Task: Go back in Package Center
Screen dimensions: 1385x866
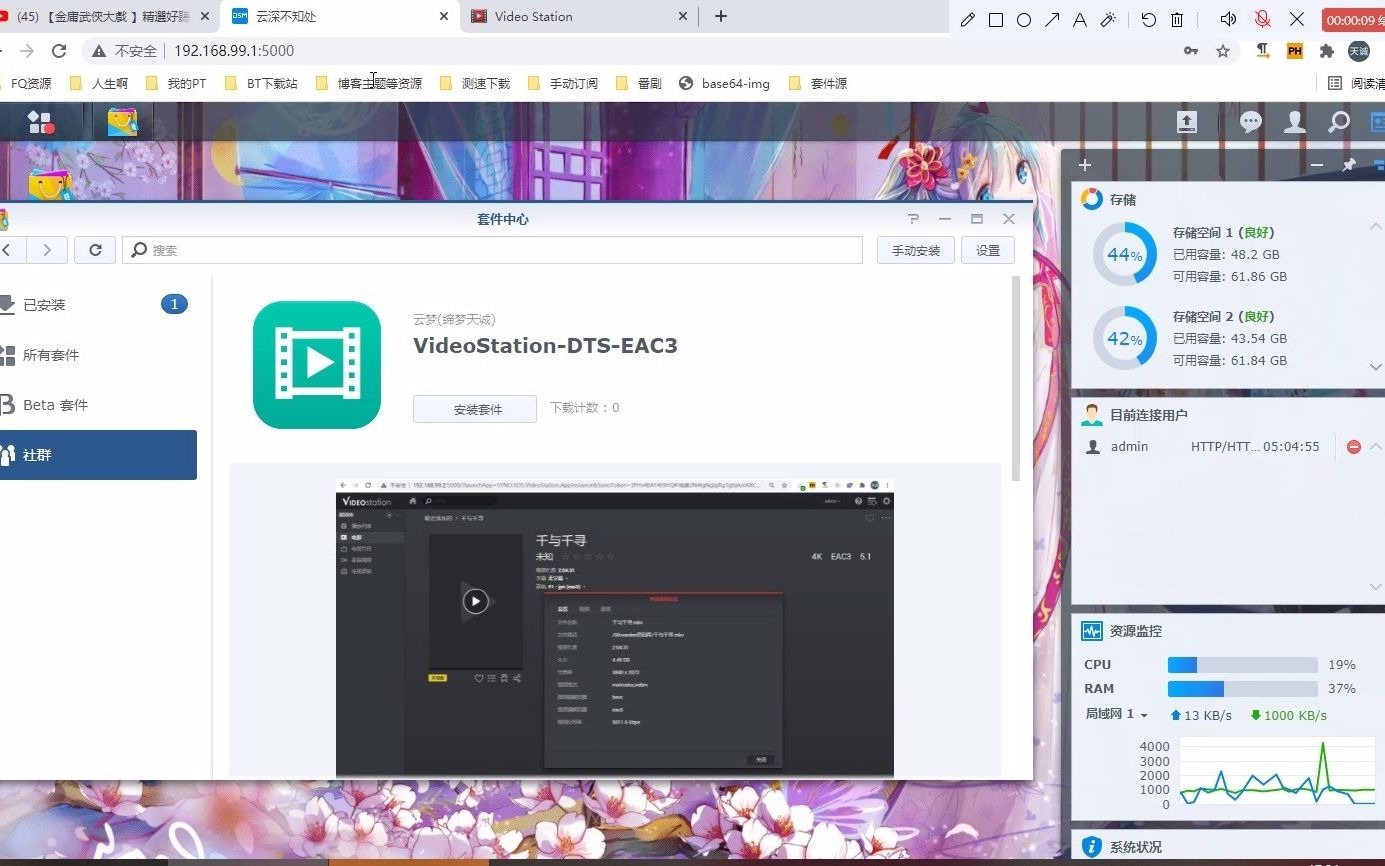Action: tap(8, 250)
